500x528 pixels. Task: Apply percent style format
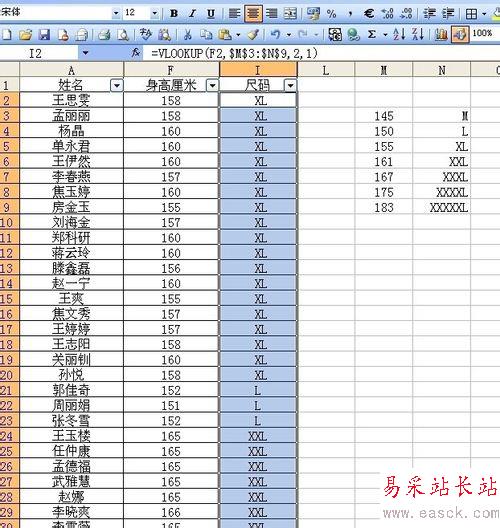[x=332, y=13]
